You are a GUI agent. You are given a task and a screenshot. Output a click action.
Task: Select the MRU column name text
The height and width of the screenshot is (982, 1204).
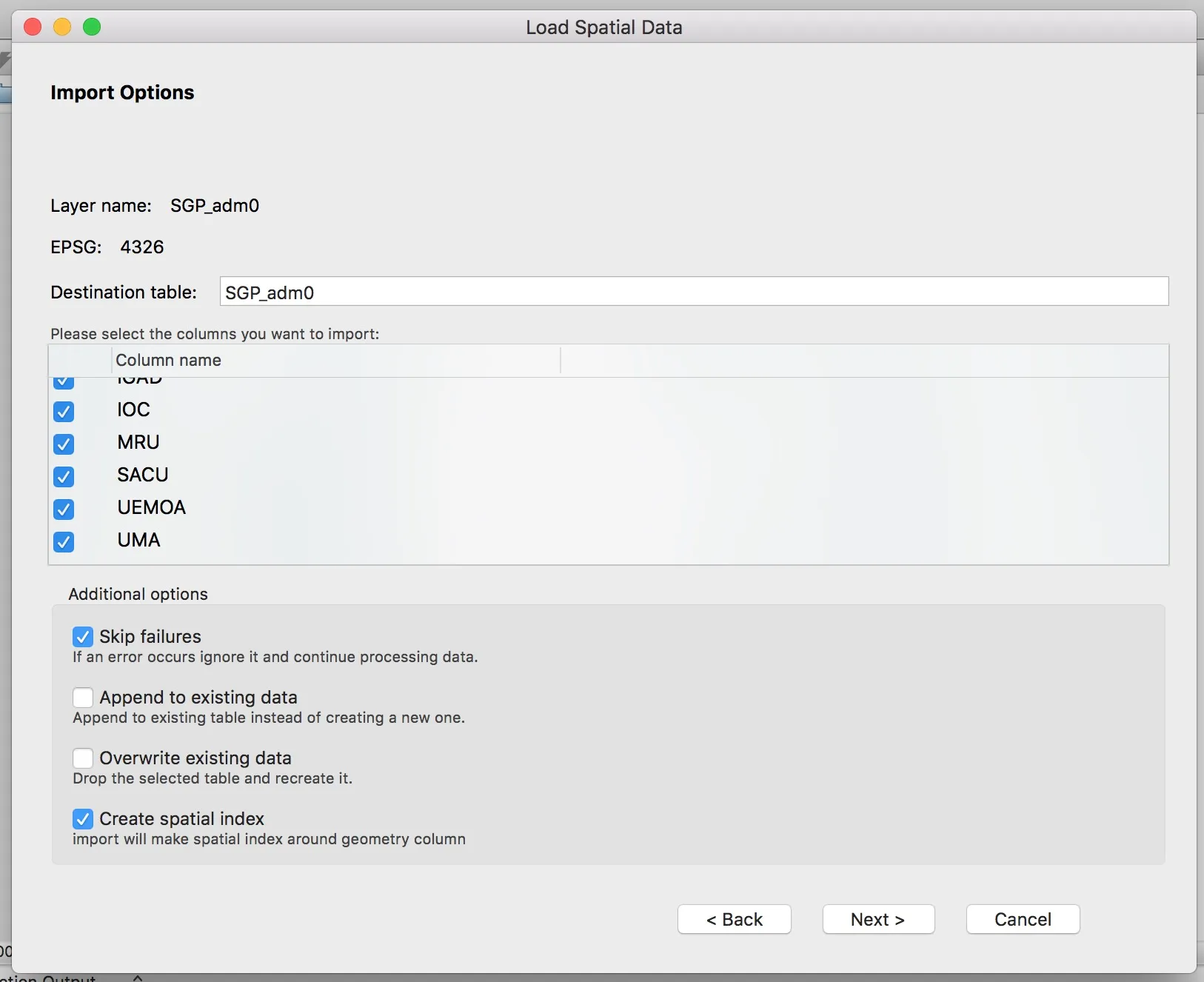(138, 442)
